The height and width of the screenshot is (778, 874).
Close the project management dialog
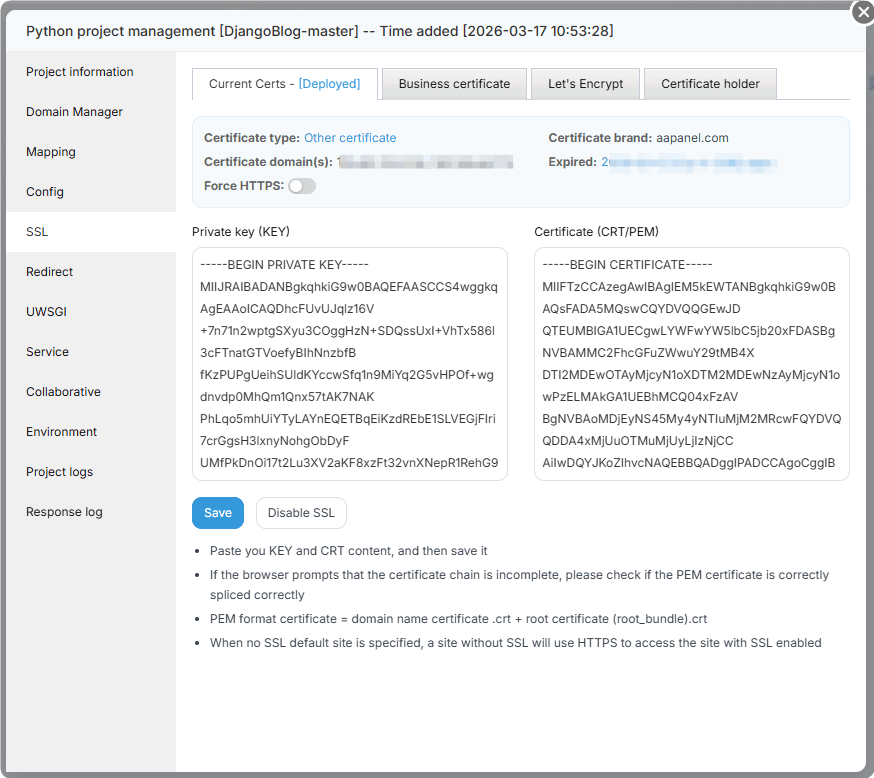pos(862,12)
